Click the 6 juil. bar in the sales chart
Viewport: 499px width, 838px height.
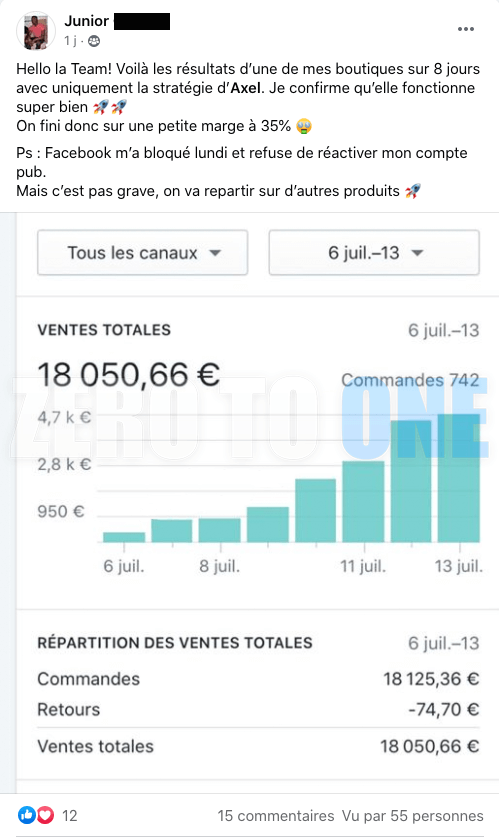click(x=124, y=537)
